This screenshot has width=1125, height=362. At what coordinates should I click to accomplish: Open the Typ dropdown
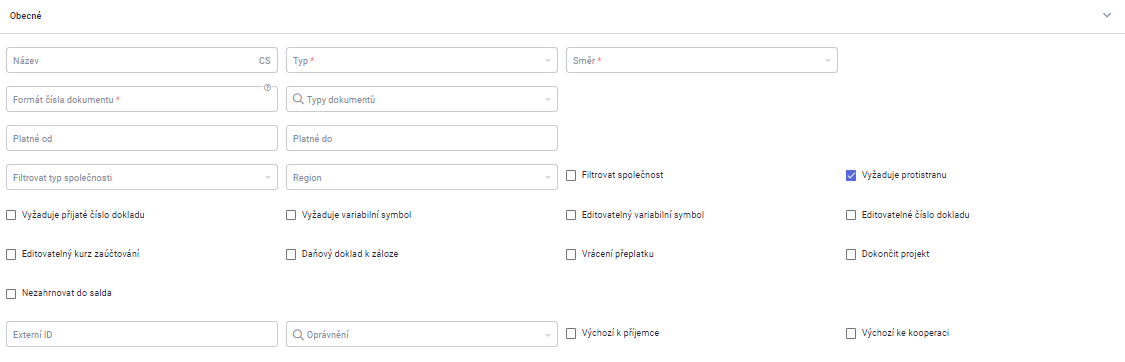[422, 60]
